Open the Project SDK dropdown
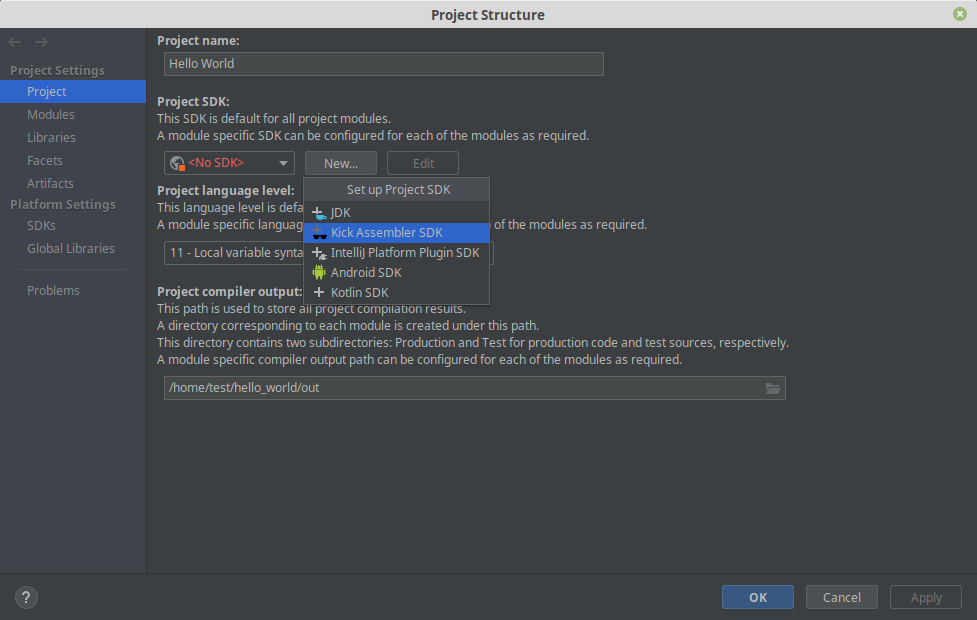Screen dimensions: 977x620 229,163
